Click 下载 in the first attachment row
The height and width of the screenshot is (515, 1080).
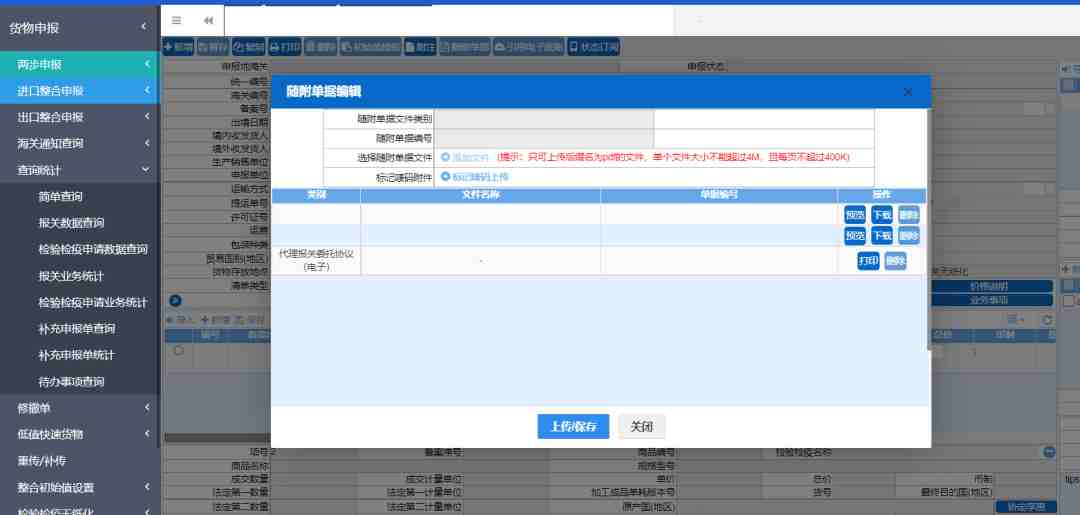pyautogui.click(x=882, y=214)
